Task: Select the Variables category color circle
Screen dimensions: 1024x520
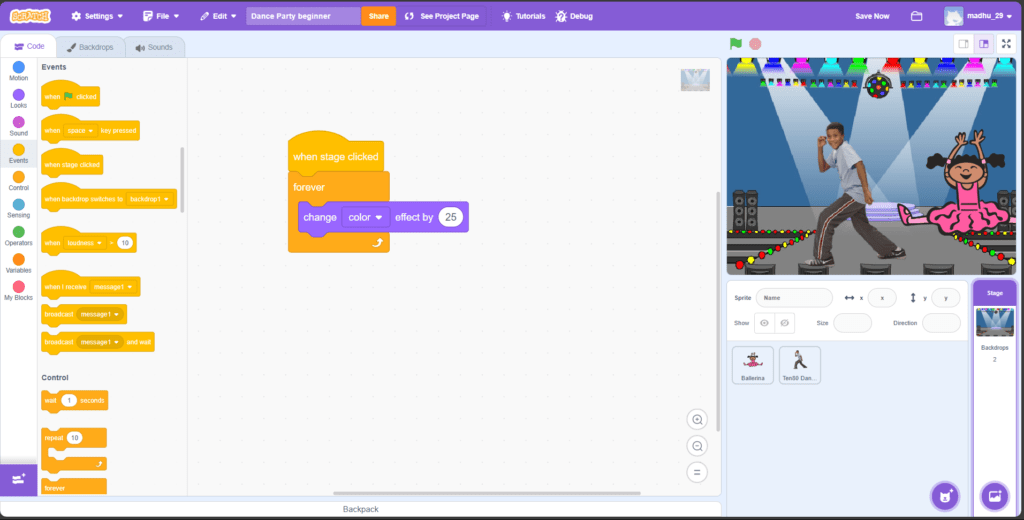Action: [x=19, y=259]
